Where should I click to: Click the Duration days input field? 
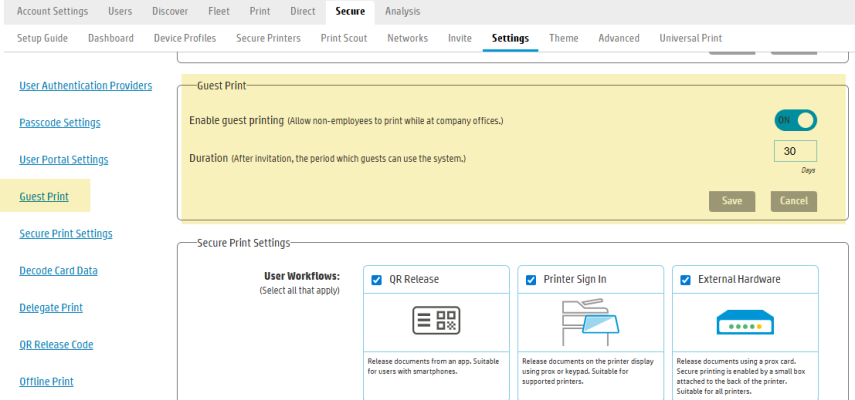point(795,152)
